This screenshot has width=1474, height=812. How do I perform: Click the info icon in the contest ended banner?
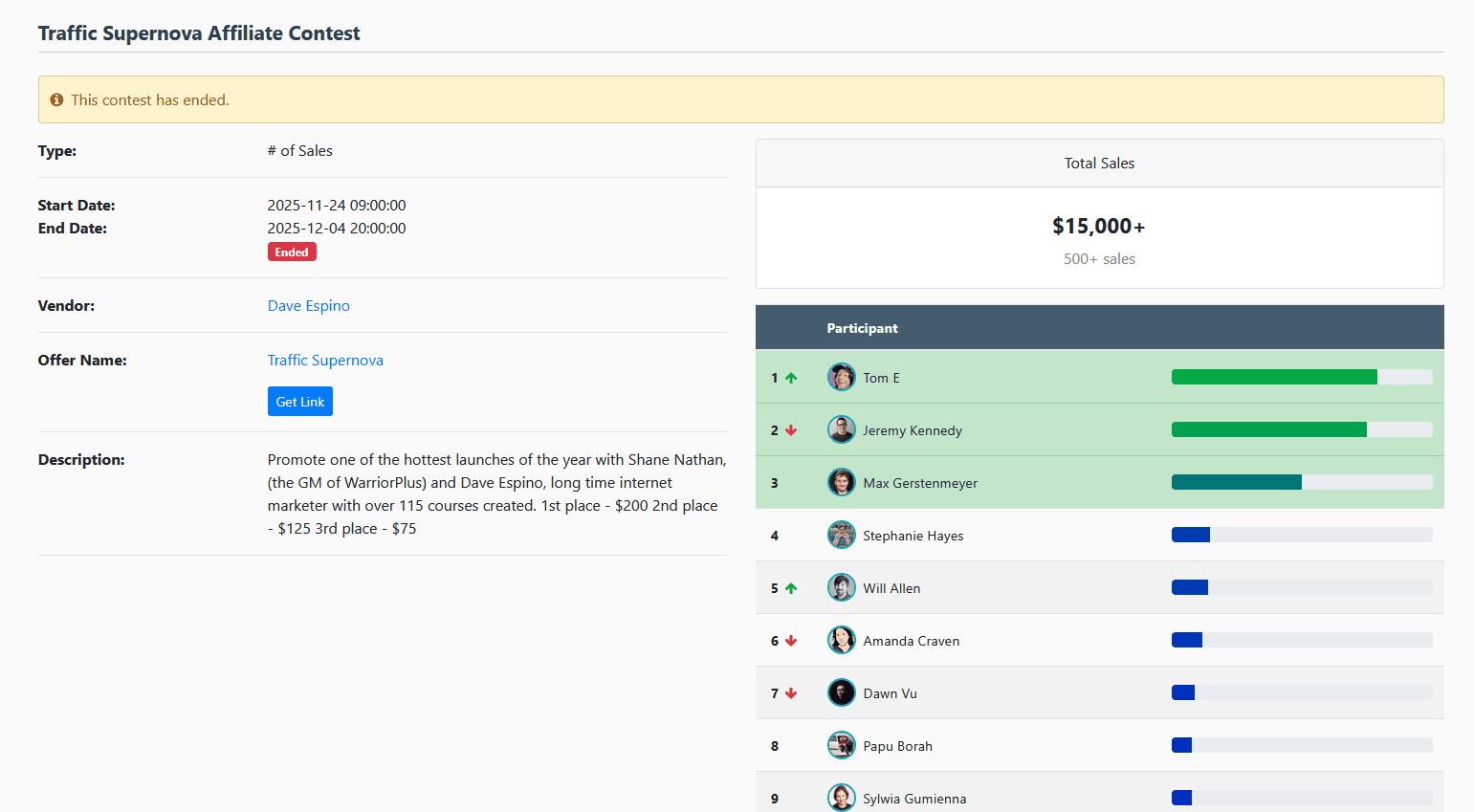click(56, 99)
